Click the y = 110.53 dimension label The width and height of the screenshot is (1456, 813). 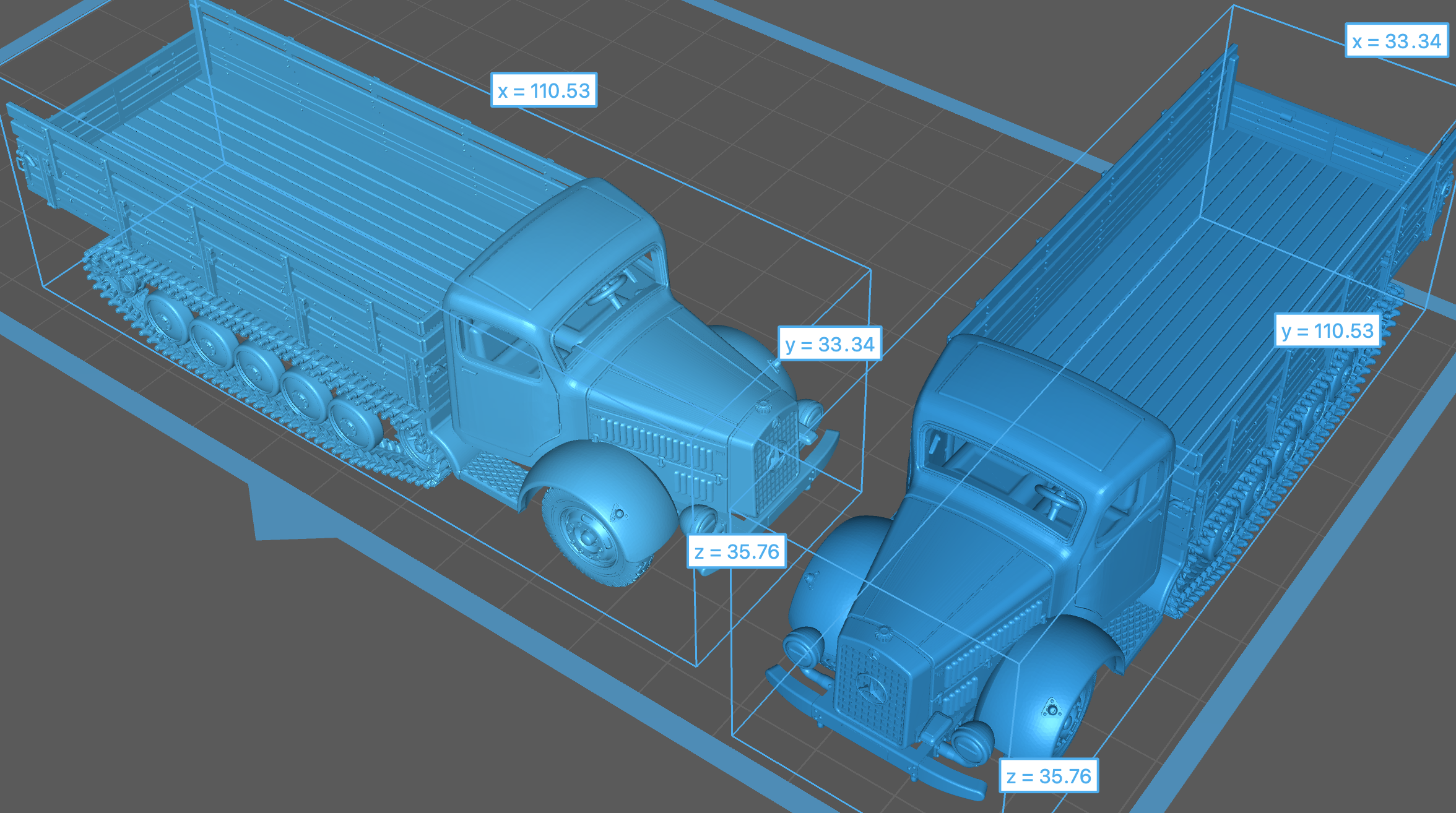click(x=1327, y=330)
